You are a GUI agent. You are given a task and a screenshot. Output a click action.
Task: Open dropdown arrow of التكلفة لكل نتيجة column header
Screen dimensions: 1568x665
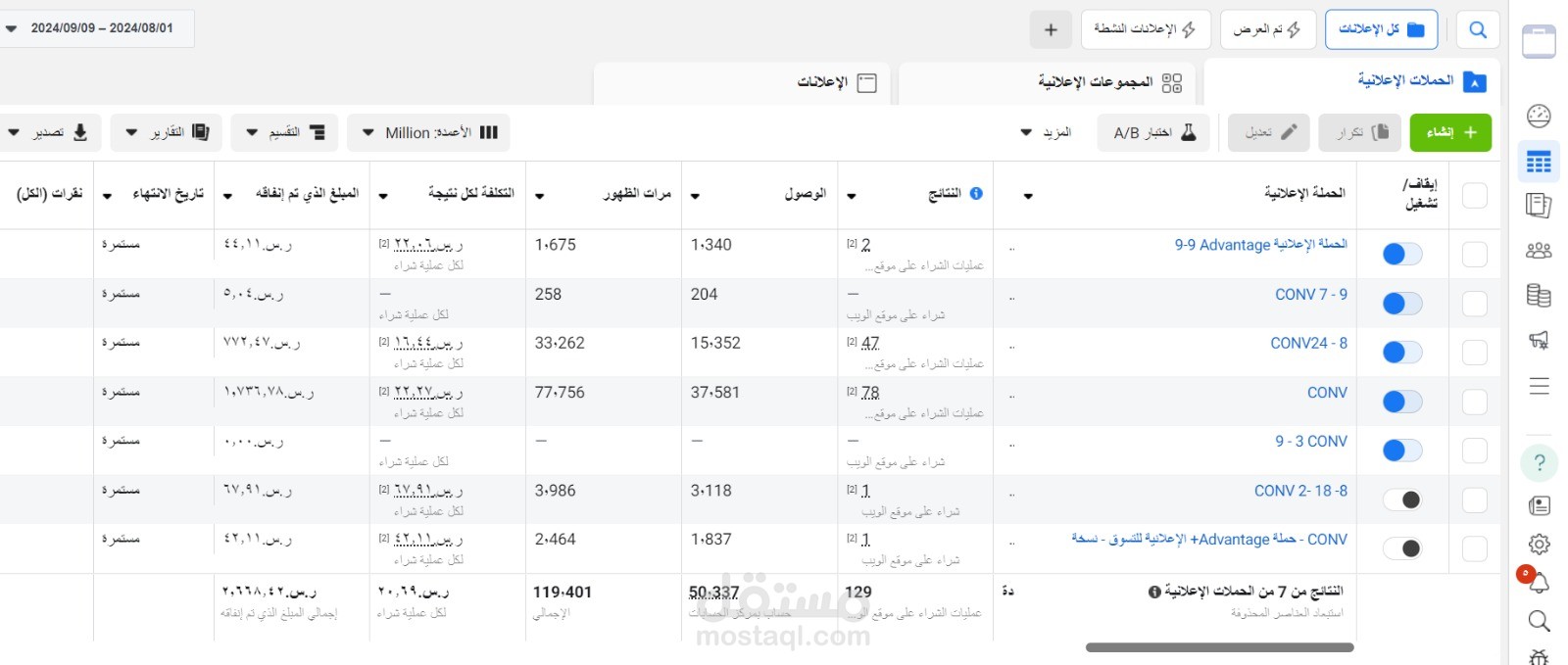(x=383, y=196)
